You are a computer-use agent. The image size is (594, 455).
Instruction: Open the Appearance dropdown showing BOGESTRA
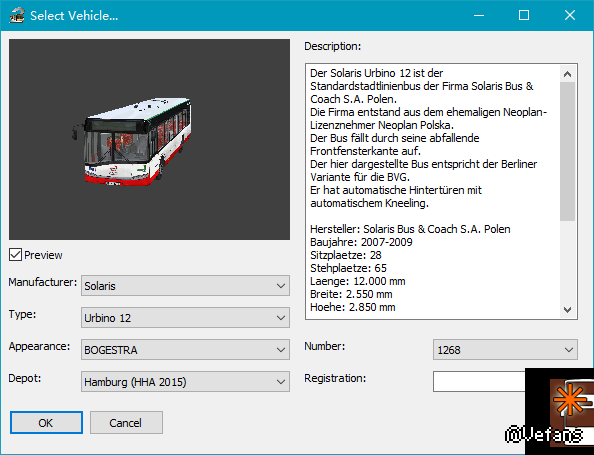tap(185, 350)
